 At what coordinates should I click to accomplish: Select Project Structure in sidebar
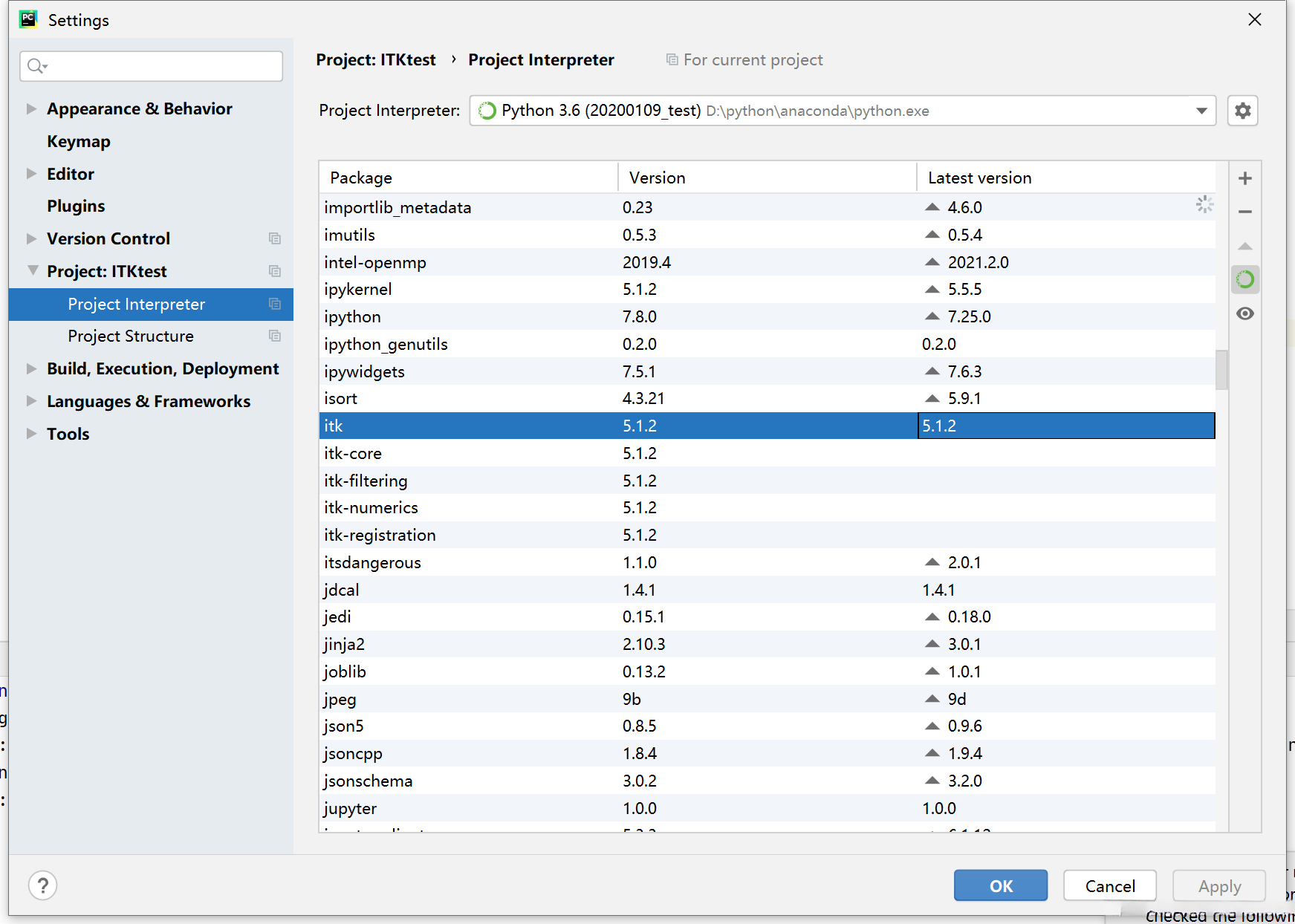point(131,336)
